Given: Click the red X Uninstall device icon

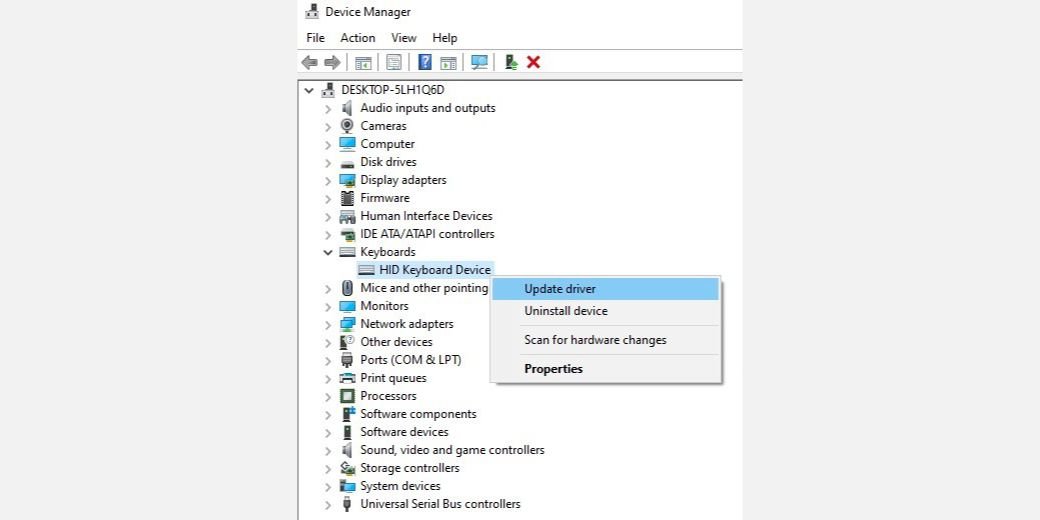Looking at the screenshot, I should (534, 62).
